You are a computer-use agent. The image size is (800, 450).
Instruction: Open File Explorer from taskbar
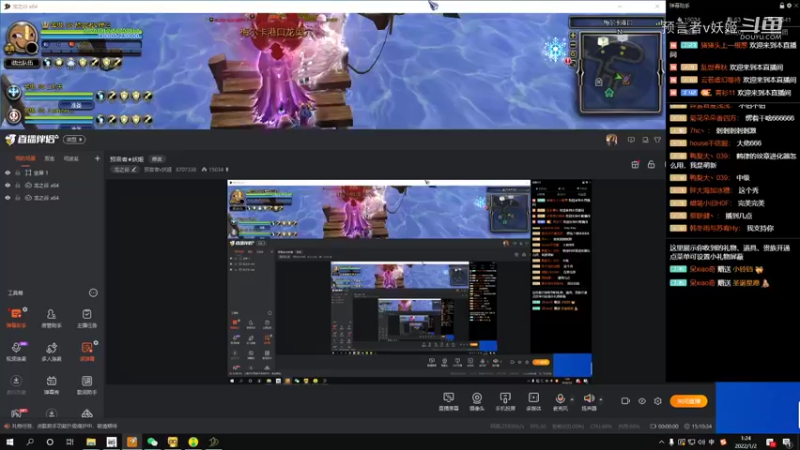91,442
